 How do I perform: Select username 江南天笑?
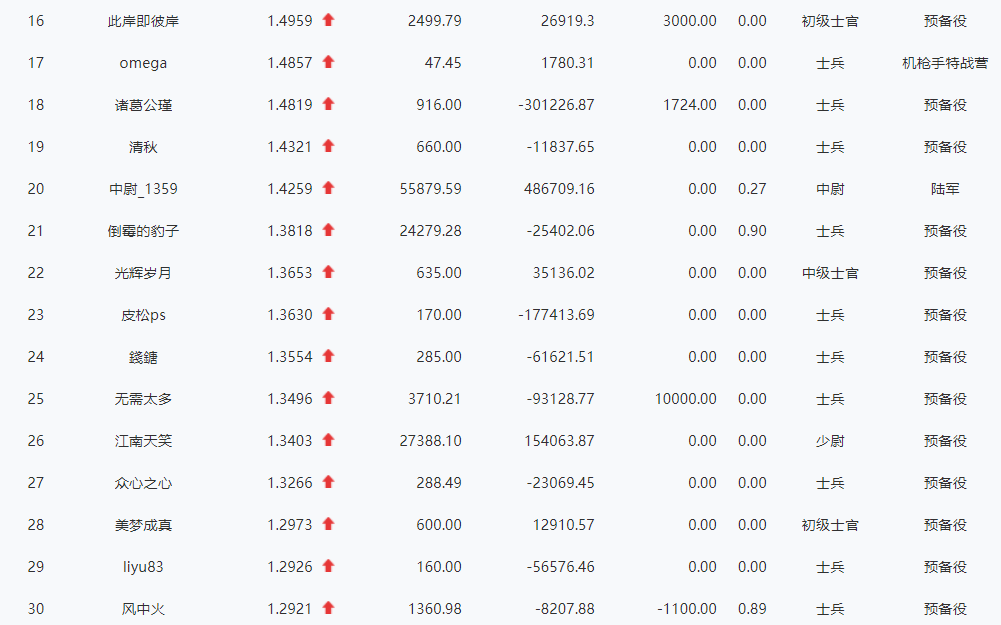[x=143, y=441]
